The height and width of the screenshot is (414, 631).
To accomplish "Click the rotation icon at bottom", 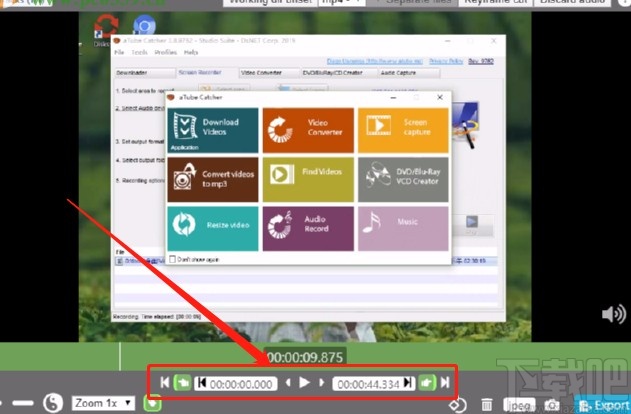I will 458,404.
